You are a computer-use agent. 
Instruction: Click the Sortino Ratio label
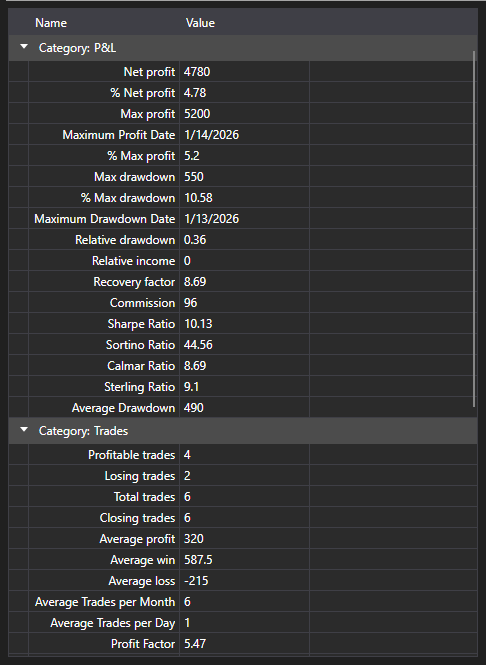(140, 345)
